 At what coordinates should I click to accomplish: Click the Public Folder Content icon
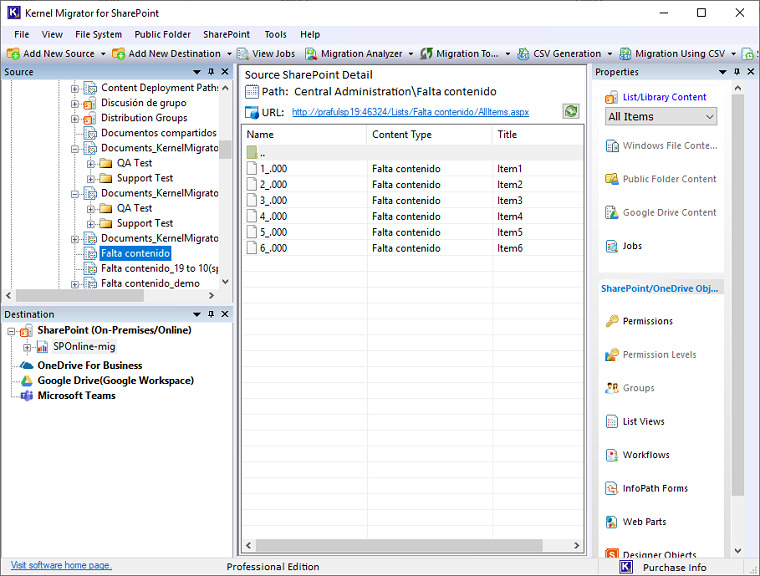pyautogui.click(x=612, y=179)
